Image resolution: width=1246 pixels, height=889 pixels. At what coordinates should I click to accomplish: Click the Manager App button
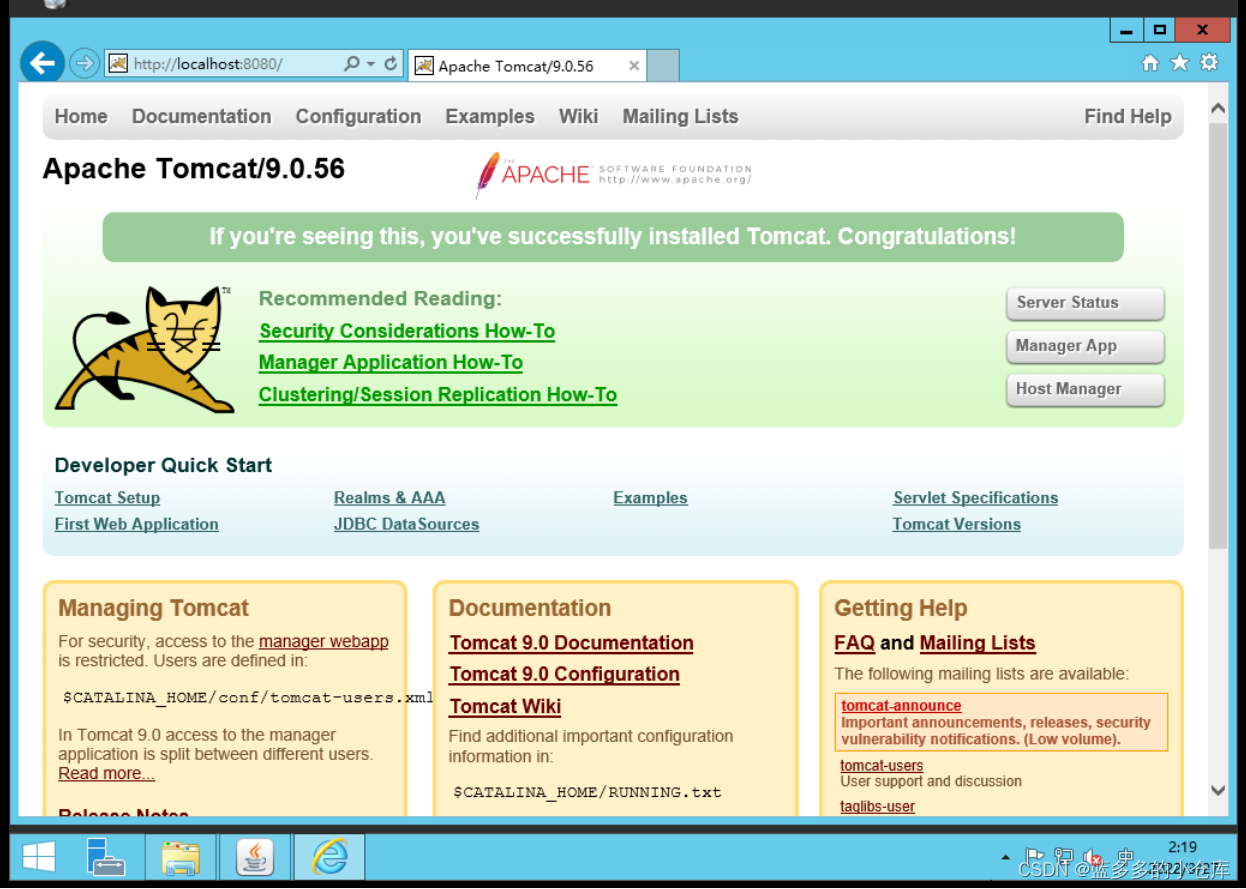[1085, 346]
